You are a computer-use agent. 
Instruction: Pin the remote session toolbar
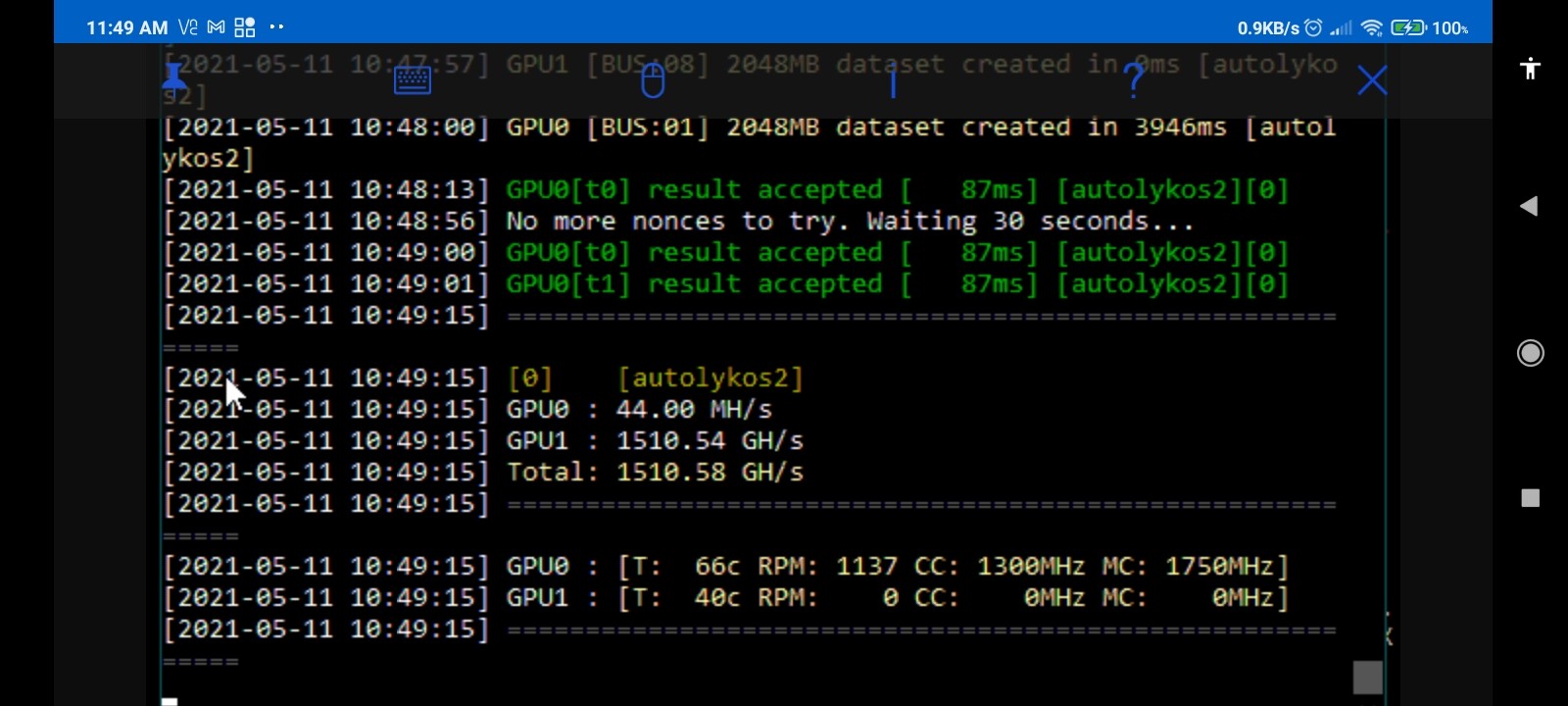coord(173,78)
